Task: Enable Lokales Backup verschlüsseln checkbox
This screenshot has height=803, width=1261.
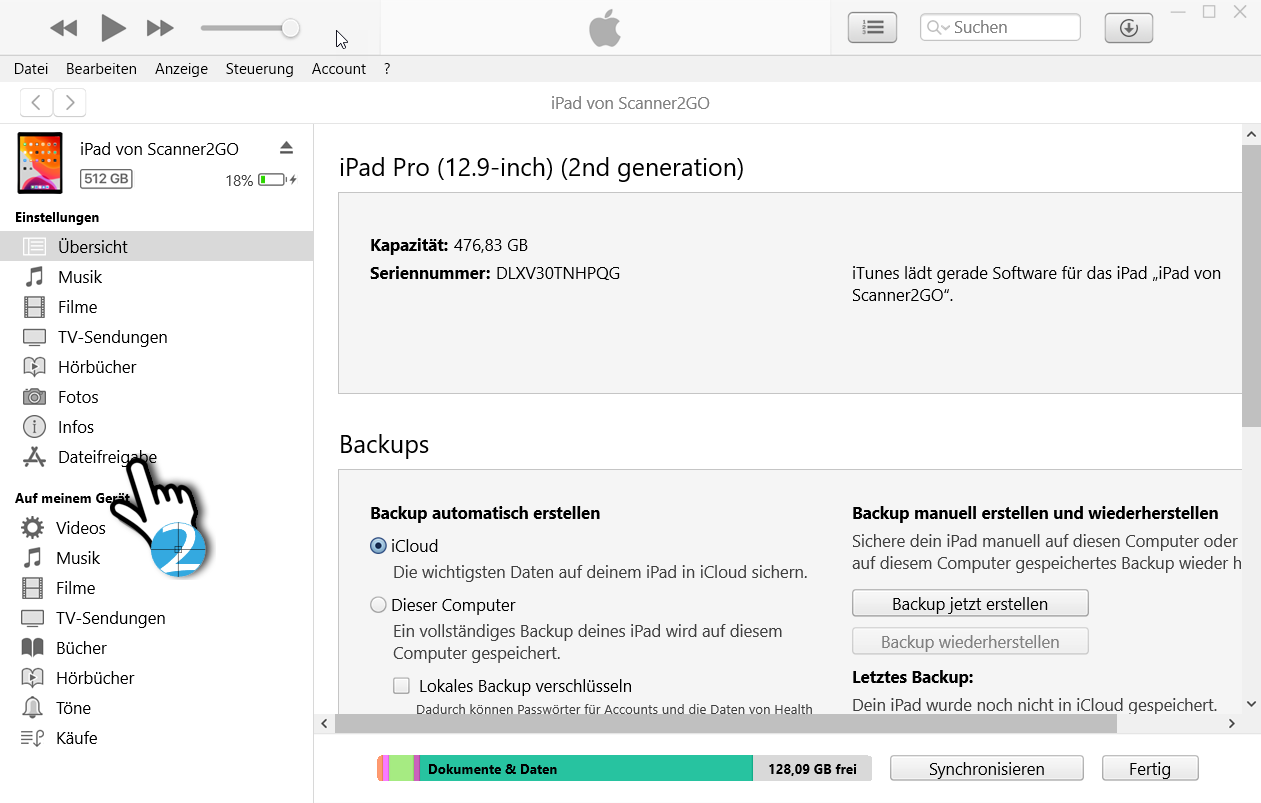Action: coord(402,686)
